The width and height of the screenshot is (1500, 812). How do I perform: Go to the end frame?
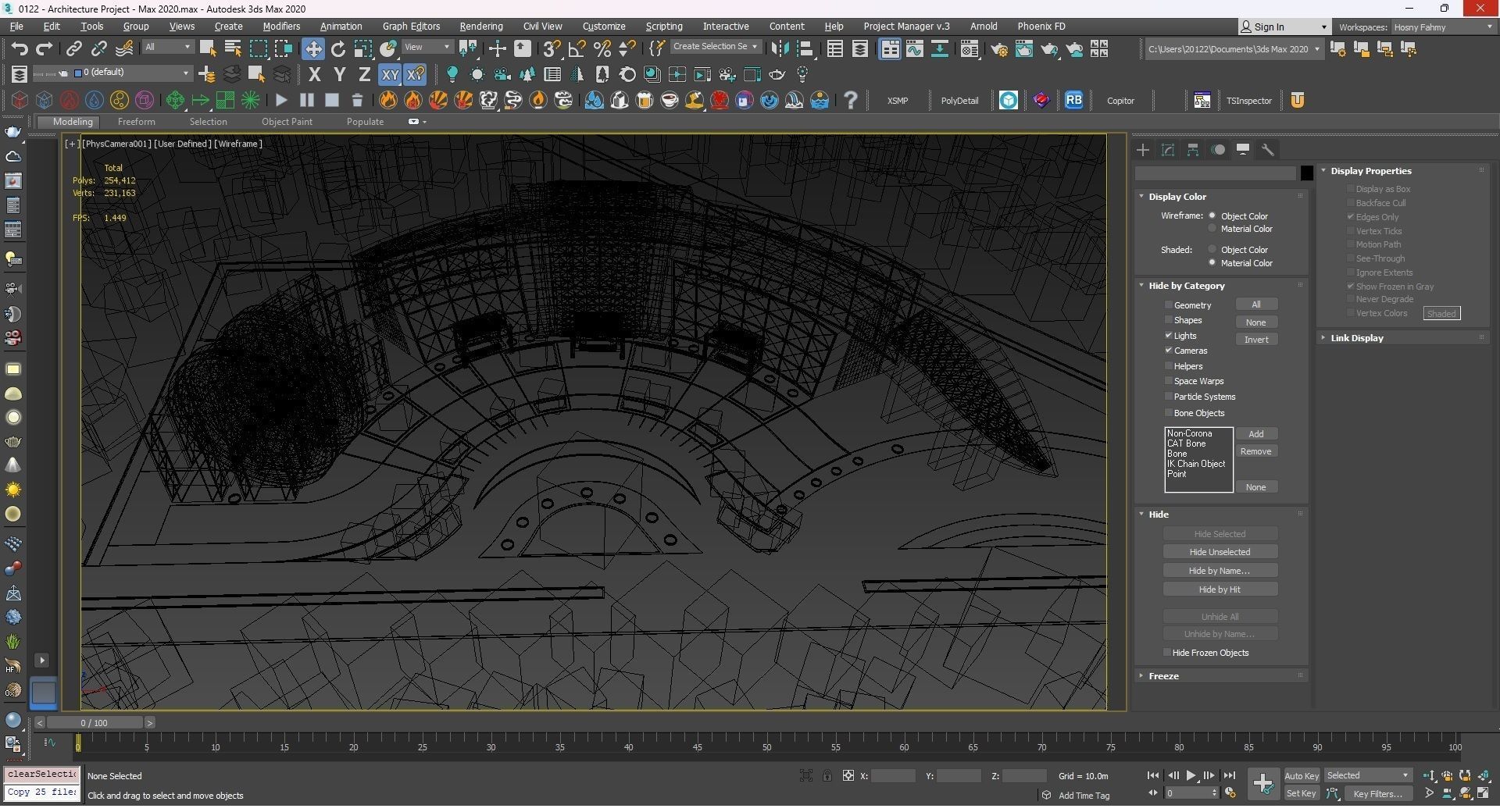point(1229,775)
